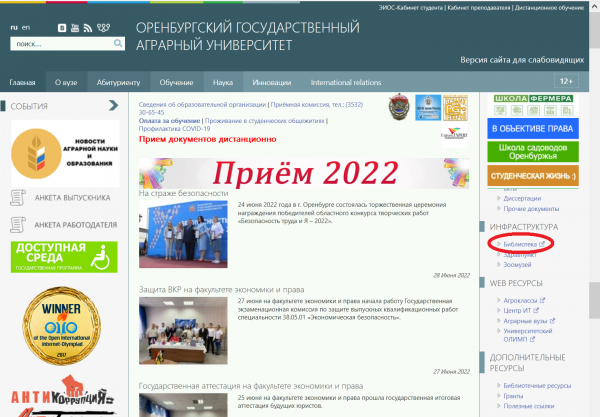The image size is (600, 417).
Task: Click the search magnifier icon
Action: tap(118, 43)
